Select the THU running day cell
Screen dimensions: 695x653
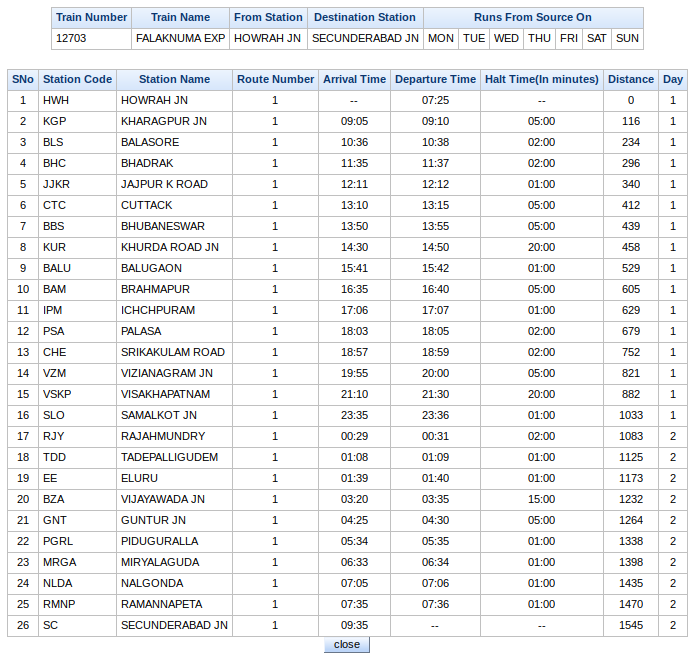click(539, 39)
